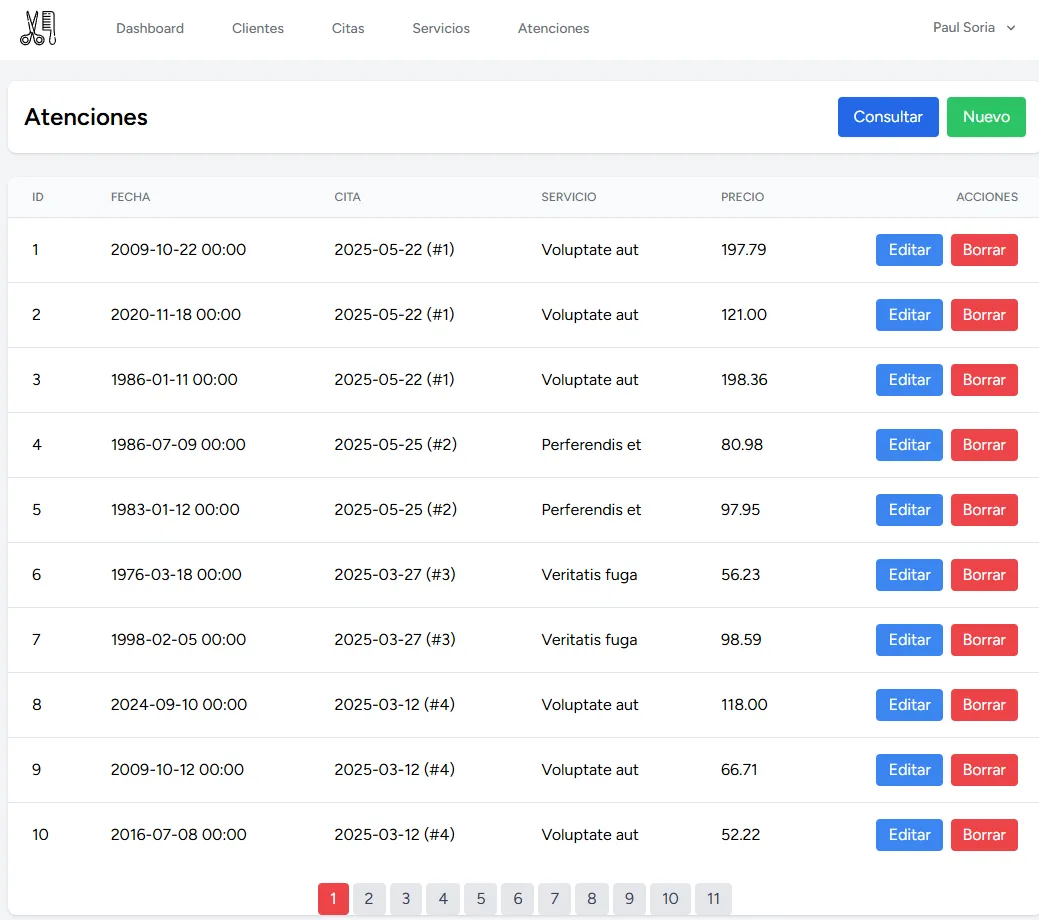Jump to the last page 11
The width and height of the screenshot is (1039, 920).
pos(713,899)
